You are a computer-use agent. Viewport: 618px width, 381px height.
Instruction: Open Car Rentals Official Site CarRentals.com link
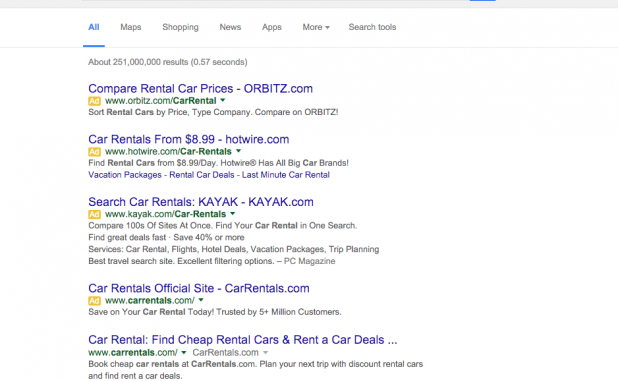199,288
